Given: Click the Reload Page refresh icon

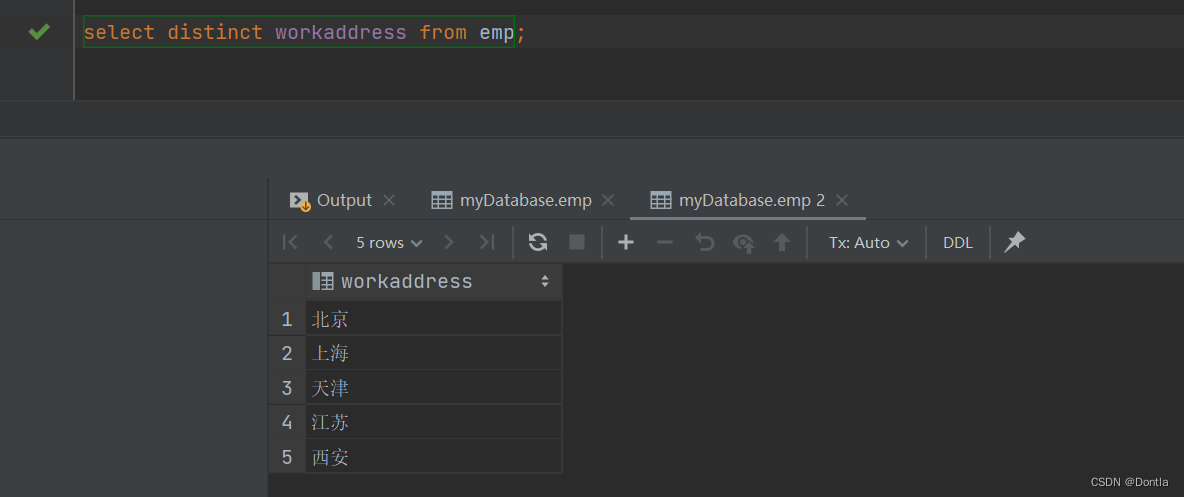Looking at the screenshot, I should click(538, 242).
